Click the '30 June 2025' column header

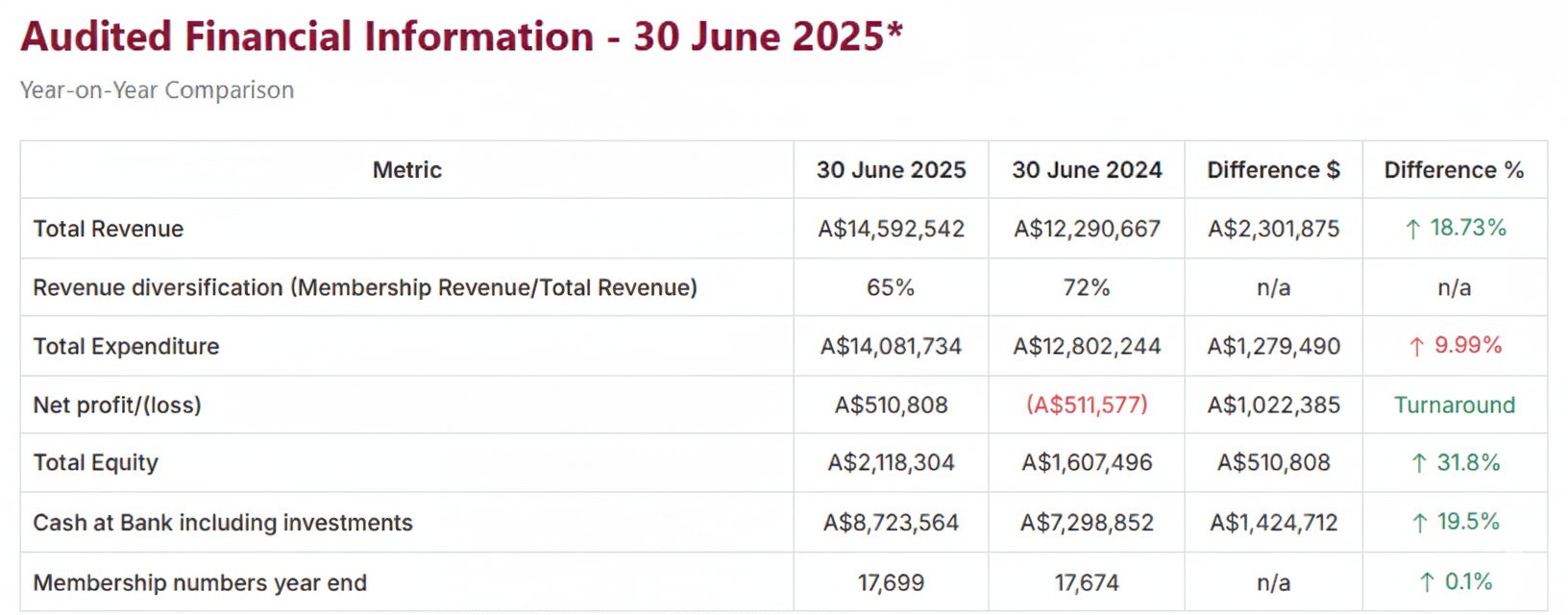(x=891, y=170)
